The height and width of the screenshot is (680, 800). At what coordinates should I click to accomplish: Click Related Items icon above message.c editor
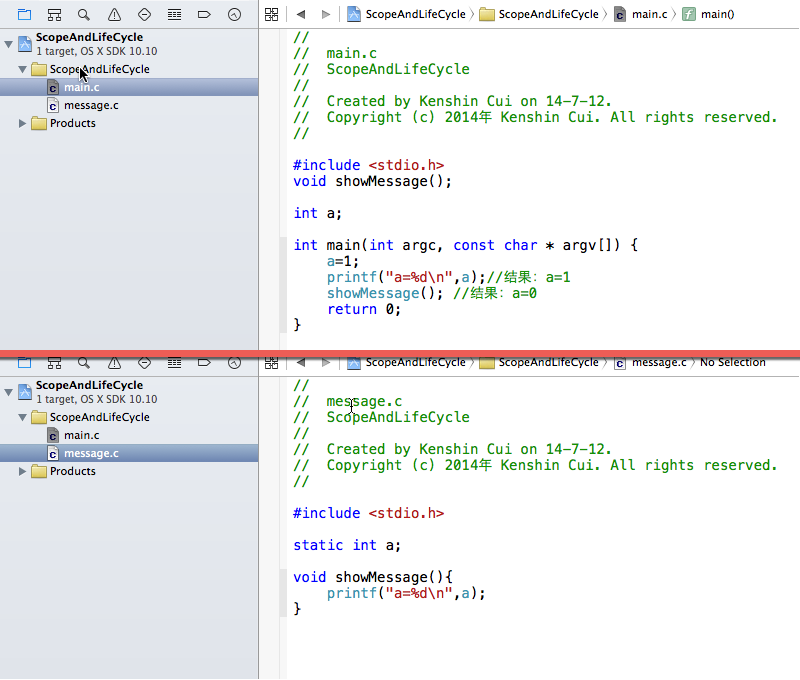(x=271, y=363)
